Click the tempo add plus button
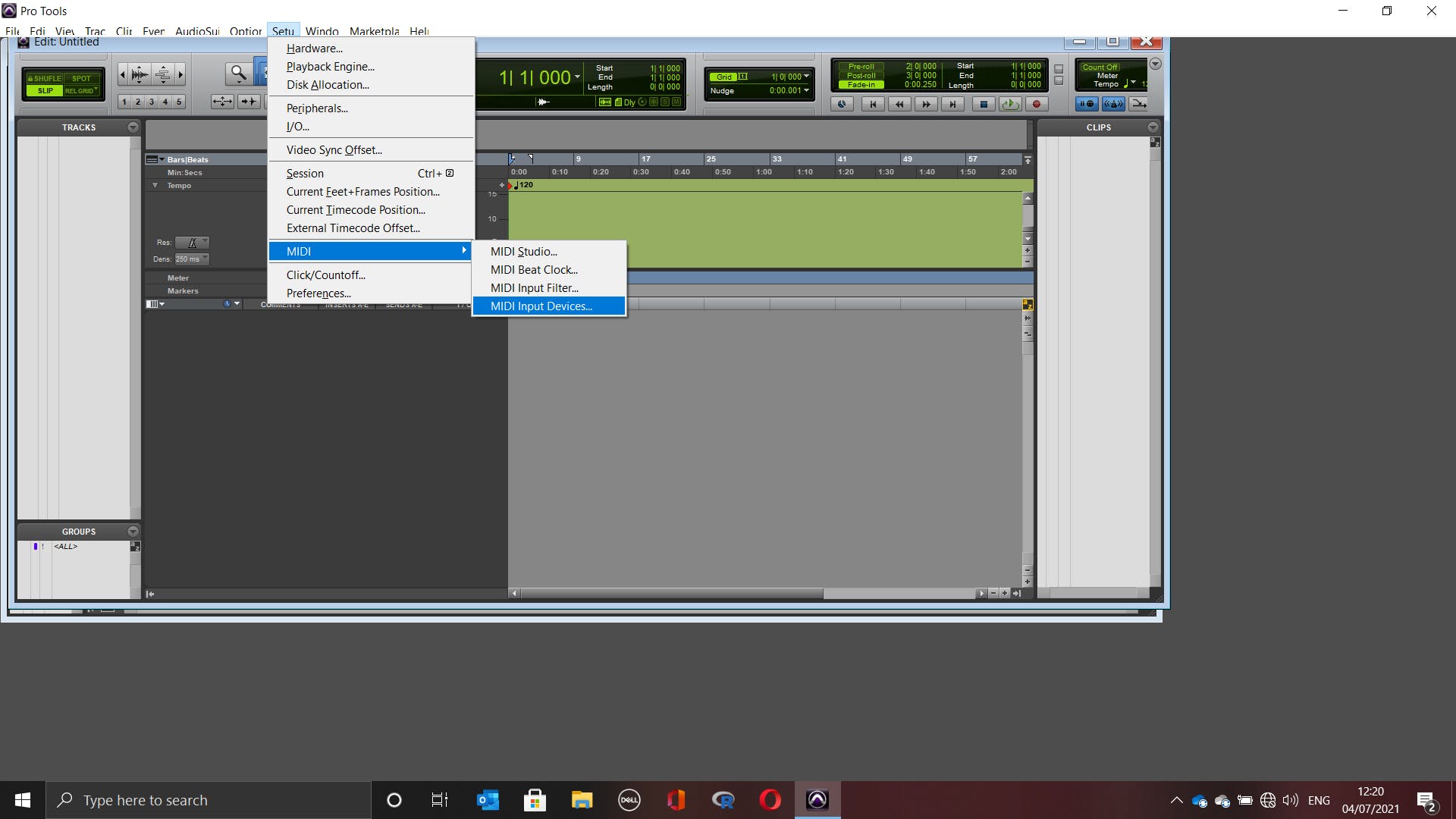This screenshot has height=819, width=1456. (x=501, y=185)
